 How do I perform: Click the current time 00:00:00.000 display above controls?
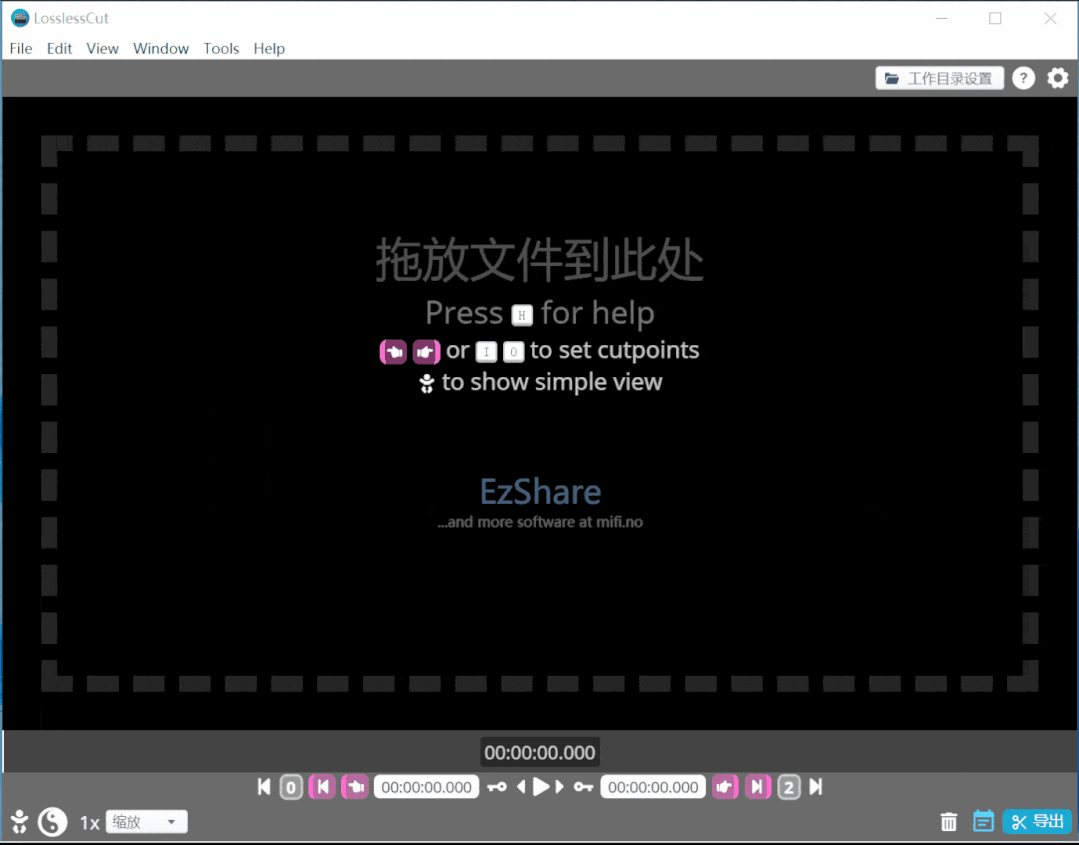coord(540,753)
